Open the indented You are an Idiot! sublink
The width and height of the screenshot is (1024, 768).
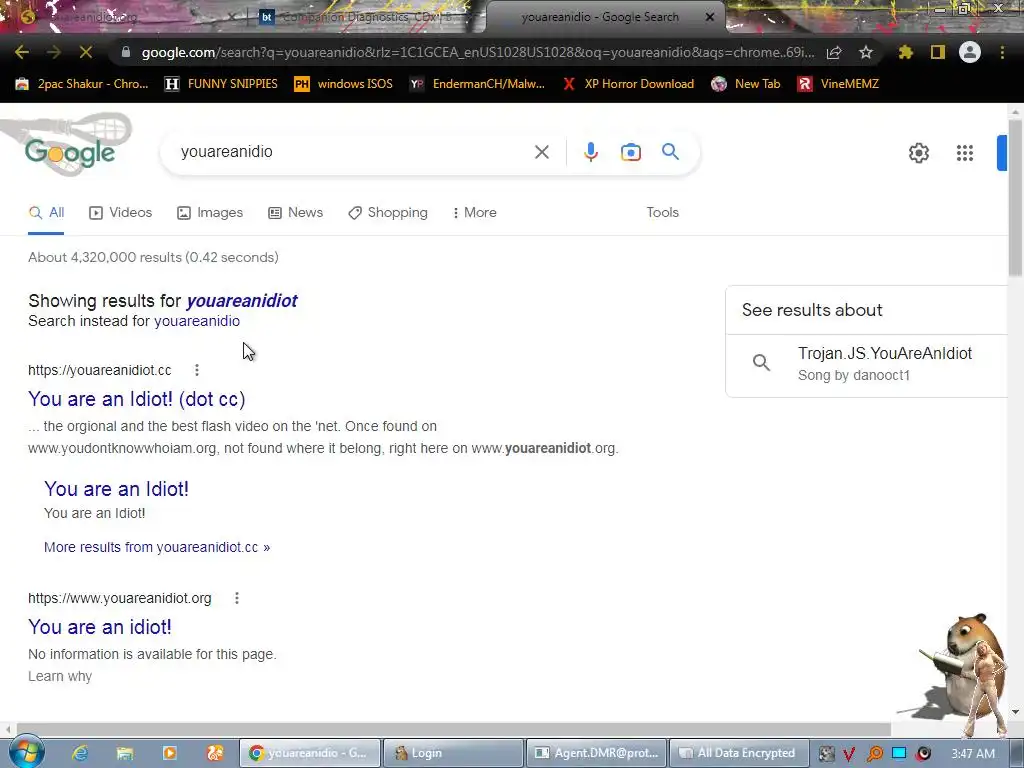[116, 489]
